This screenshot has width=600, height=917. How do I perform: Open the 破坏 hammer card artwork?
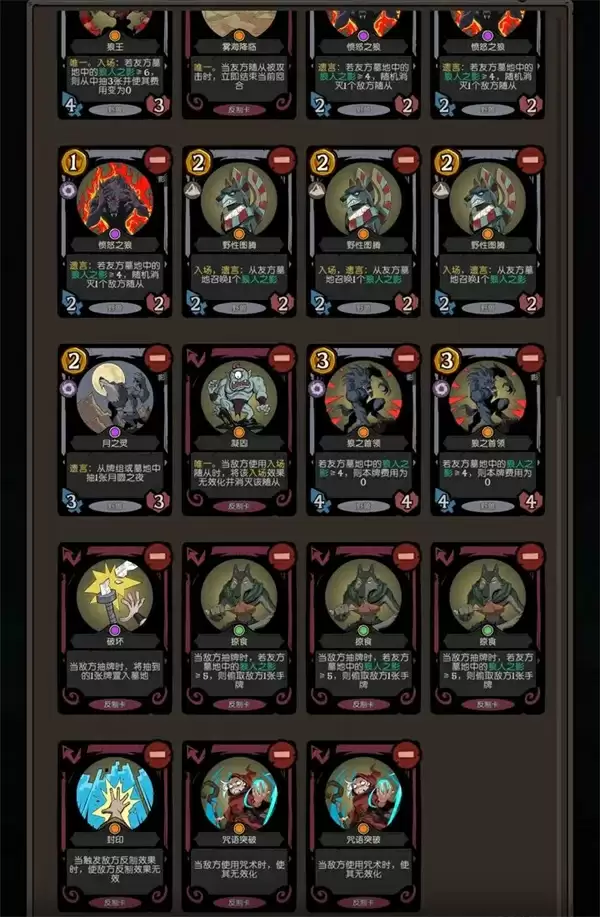tap(115, 596)
